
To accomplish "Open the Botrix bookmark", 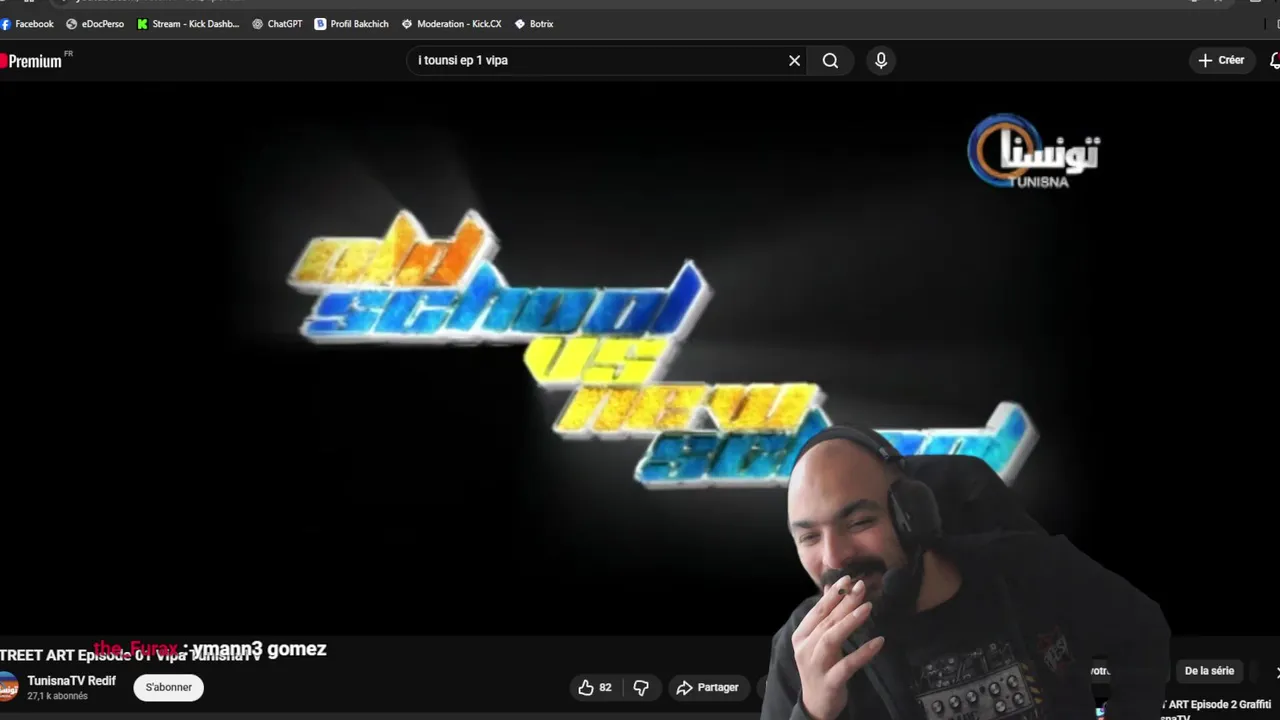I will tap(533, 24).
